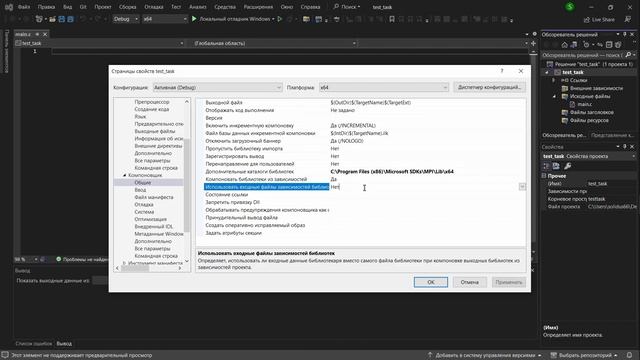Collapse the Исходные файлы folder in Solution Explorer
The width and height of the screenshot is (640, 360).
point(554,96)
